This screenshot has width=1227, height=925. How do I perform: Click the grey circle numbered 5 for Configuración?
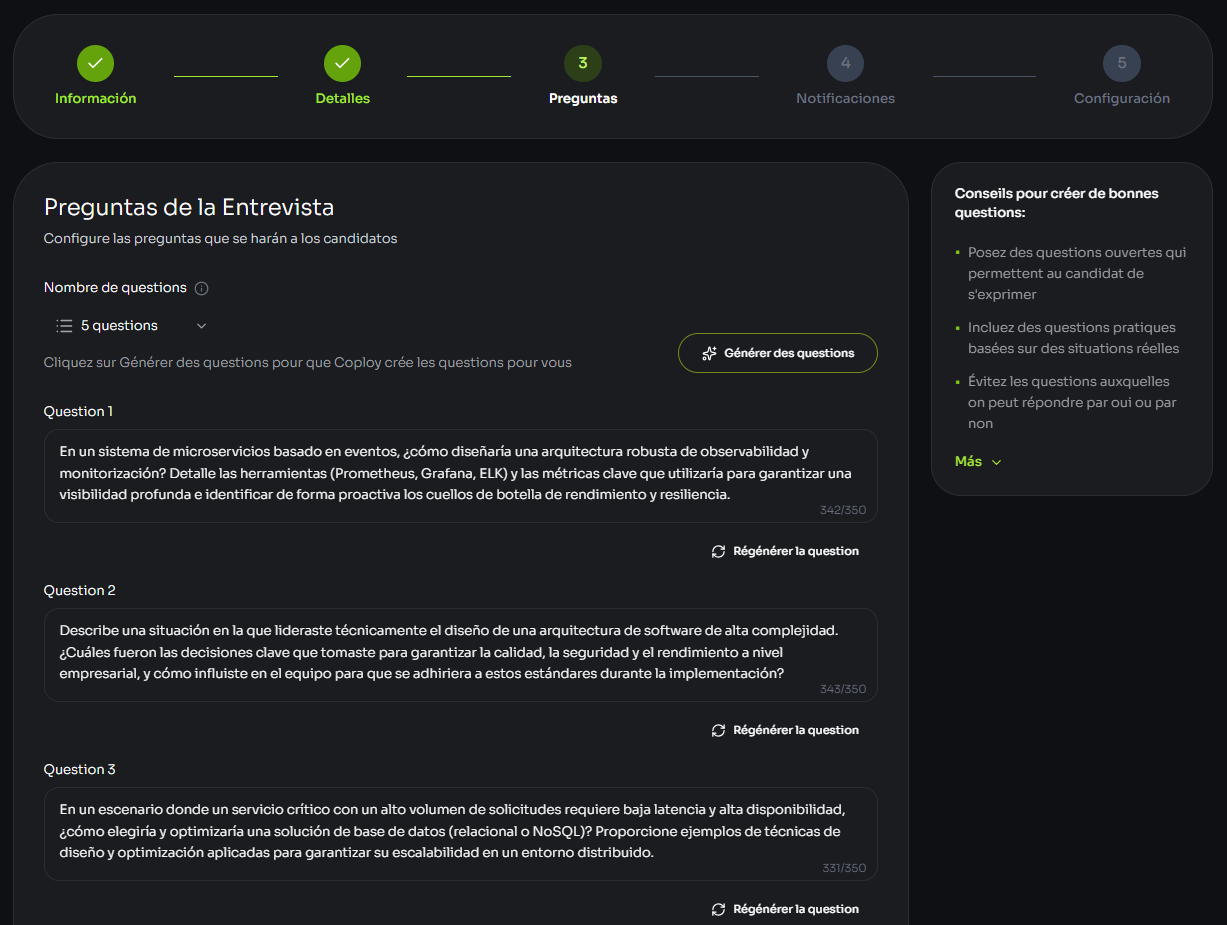[1121, 62]
